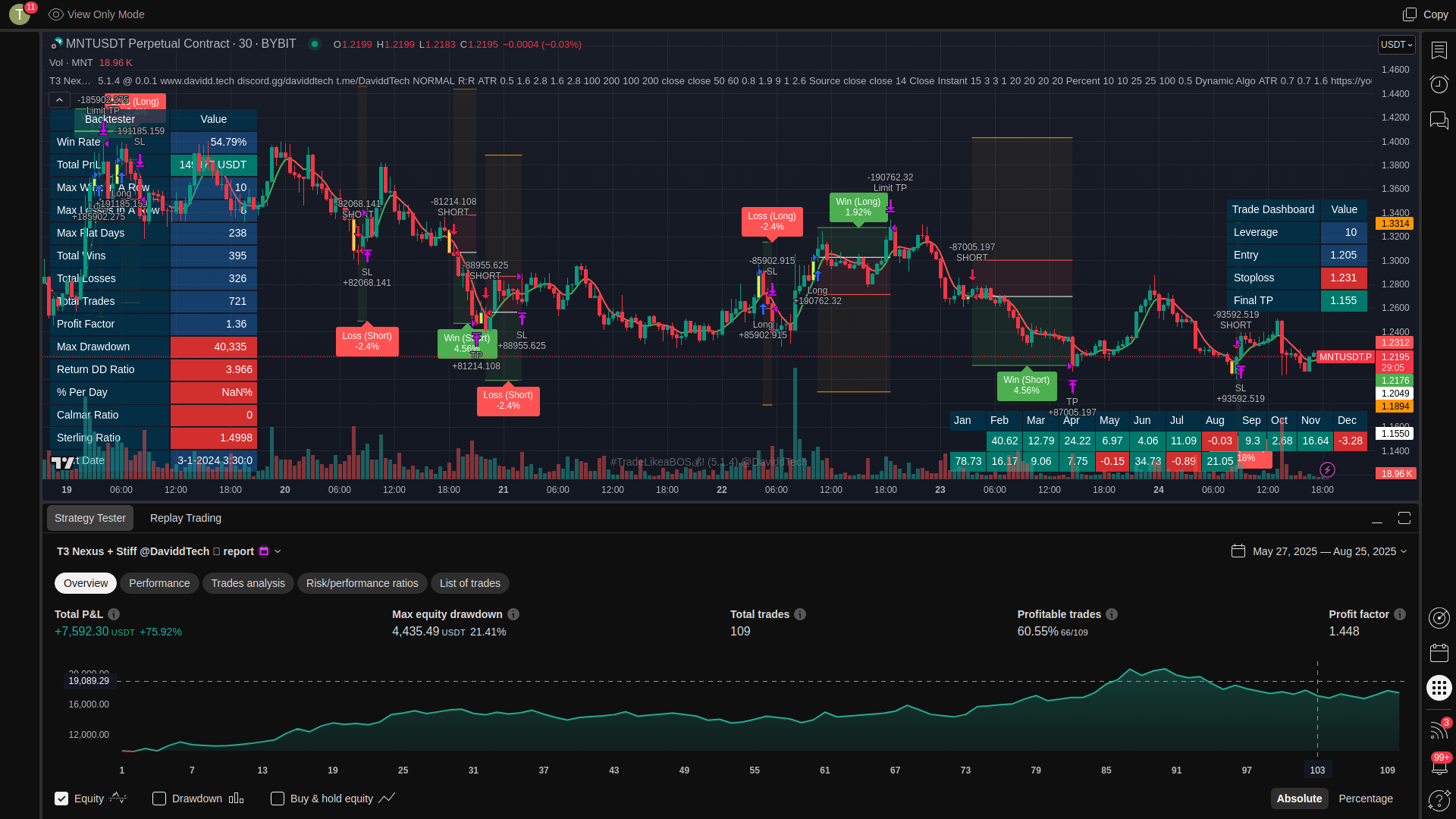Click date 22 on the time axis
This screenshot has width=1456, height=819.
(721, 490)
